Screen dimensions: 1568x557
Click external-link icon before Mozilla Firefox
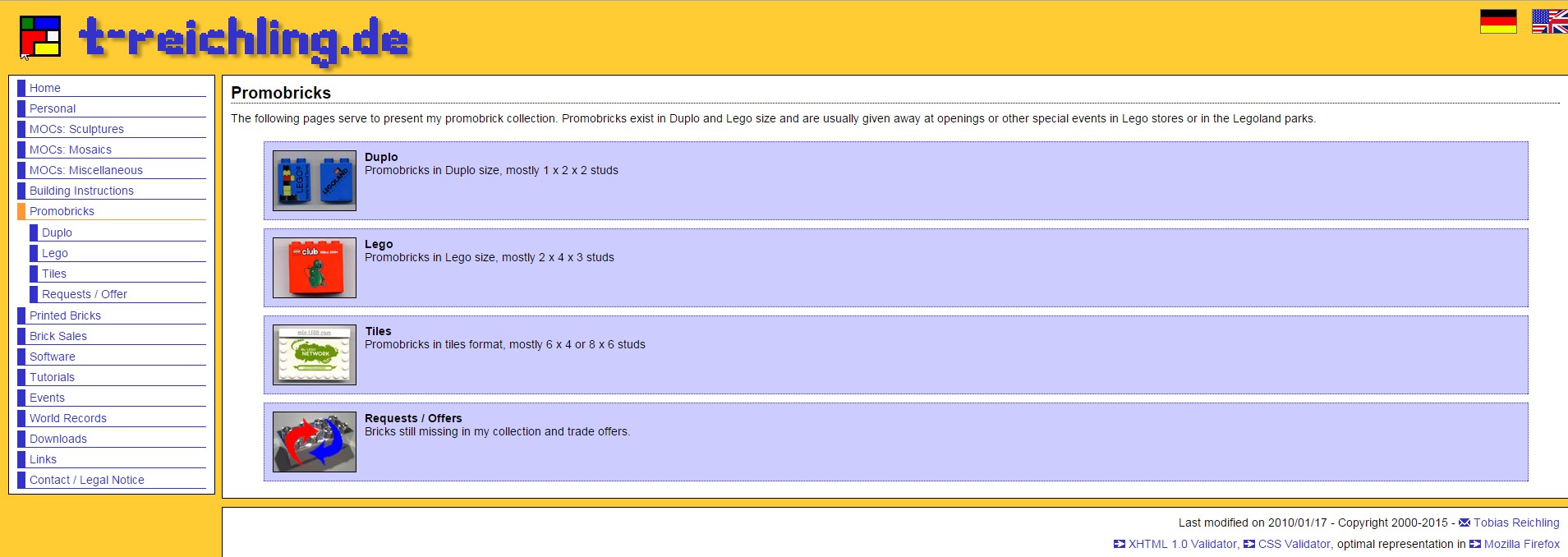click(1475, 544)
